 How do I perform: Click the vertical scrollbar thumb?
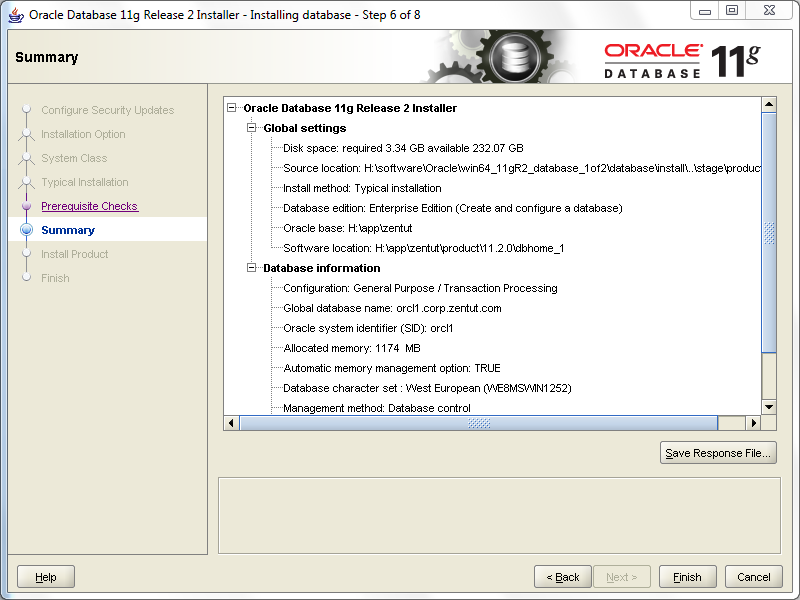click(769, 233)
